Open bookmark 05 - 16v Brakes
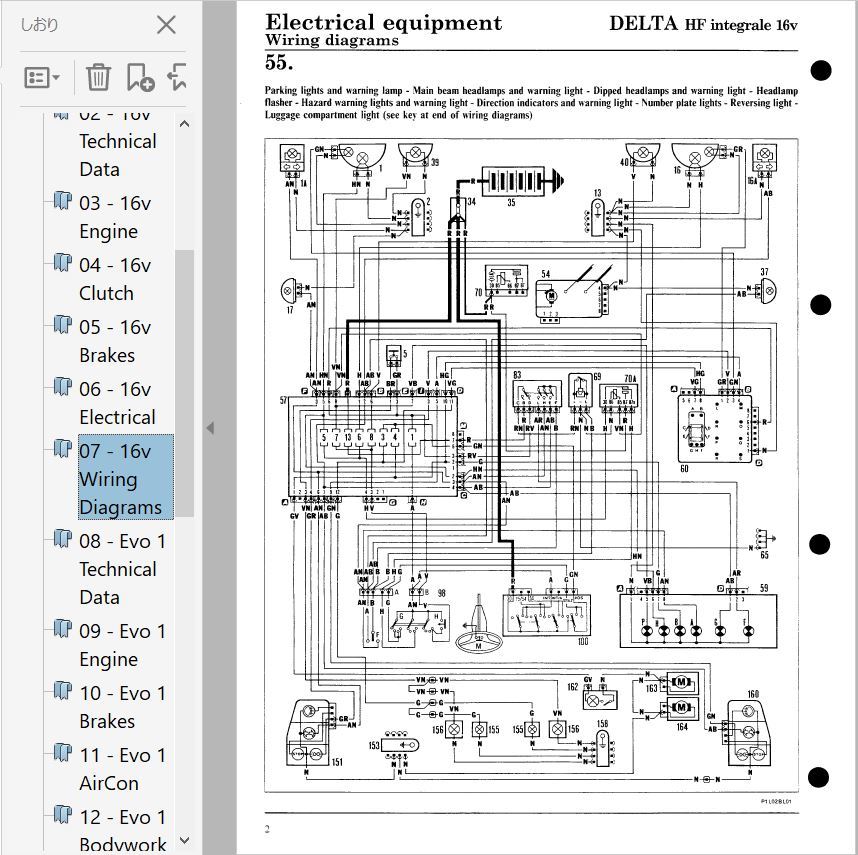 coord(115,341)
